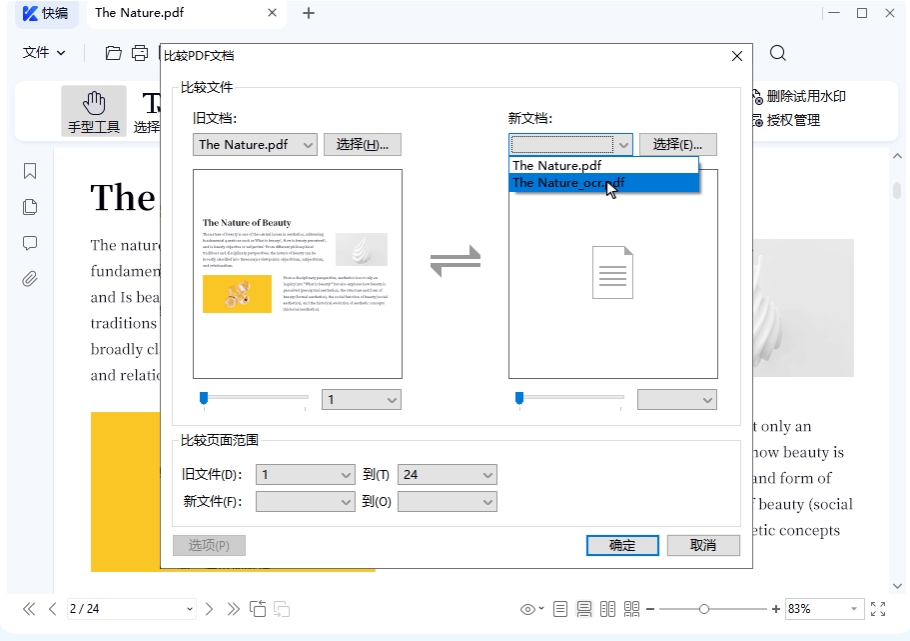Open the attachments paperclip panel

[30, 279]
